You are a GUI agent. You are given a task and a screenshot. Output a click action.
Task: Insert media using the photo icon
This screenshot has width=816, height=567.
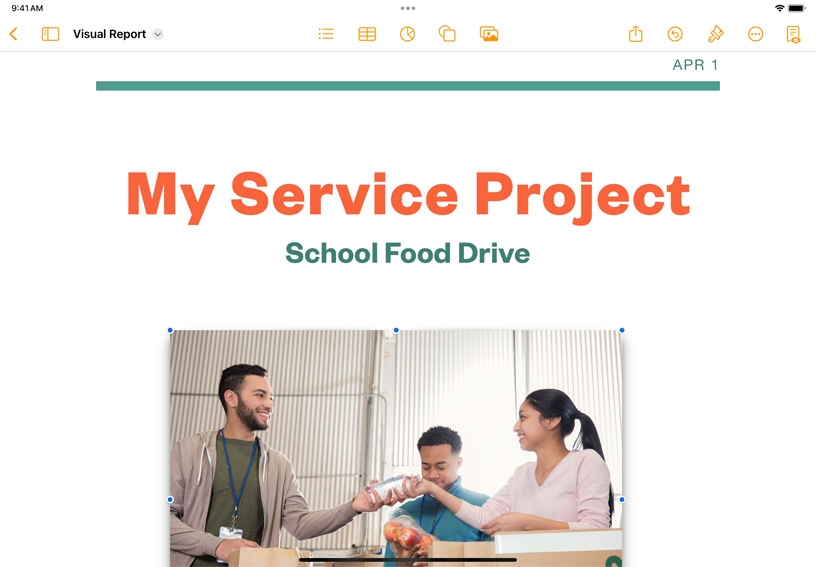(x=489, y=34)
